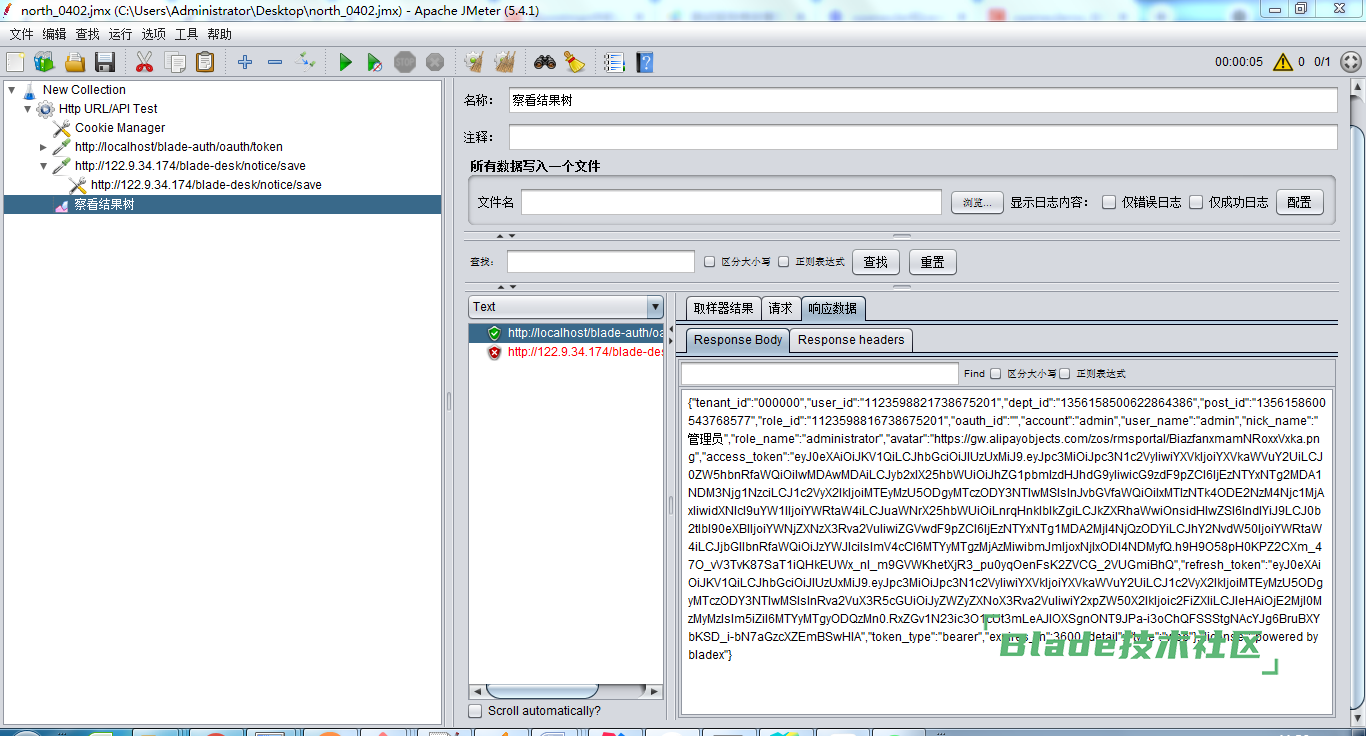
Task: Switch to the 请求 tab
Action: (781, 309)
